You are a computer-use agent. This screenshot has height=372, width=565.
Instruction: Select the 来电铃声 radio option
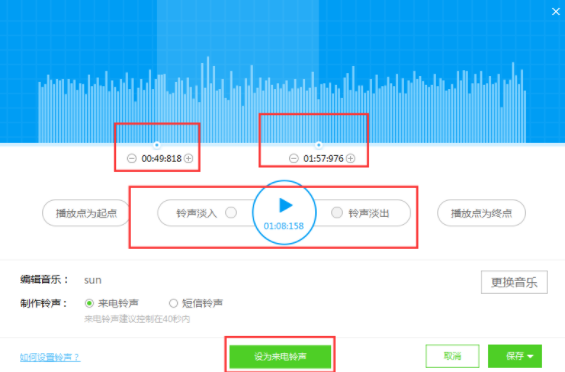pos(89,304)
